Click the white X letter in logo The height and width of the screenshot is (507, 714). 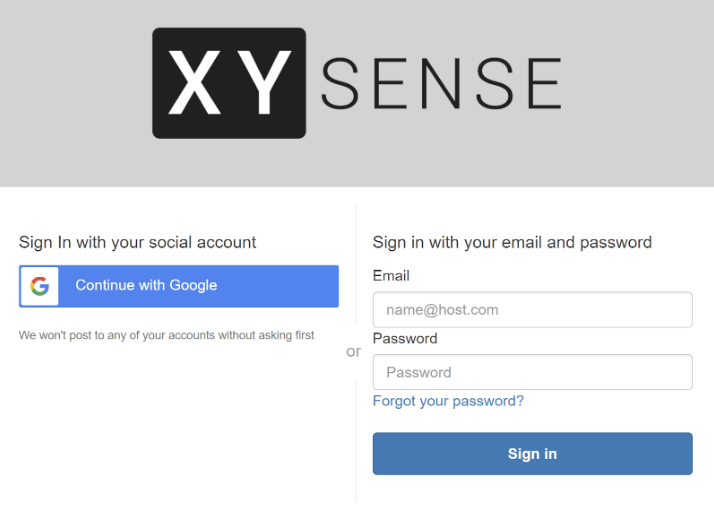(x=195, y=82)
